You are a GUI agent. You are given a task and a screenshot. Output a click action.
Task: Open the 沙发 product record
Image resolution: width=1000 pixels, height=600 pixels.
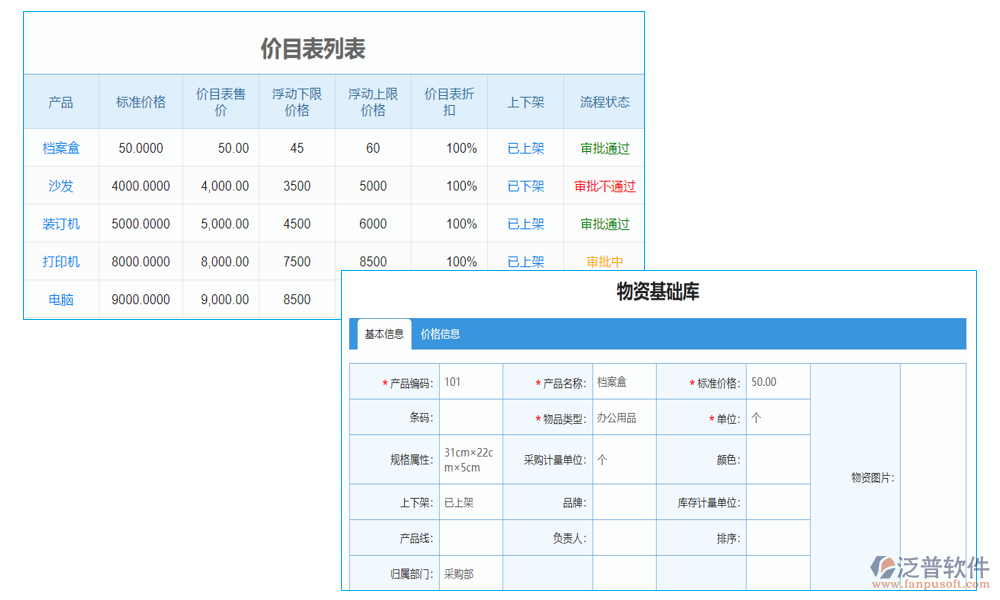[61, 185]
